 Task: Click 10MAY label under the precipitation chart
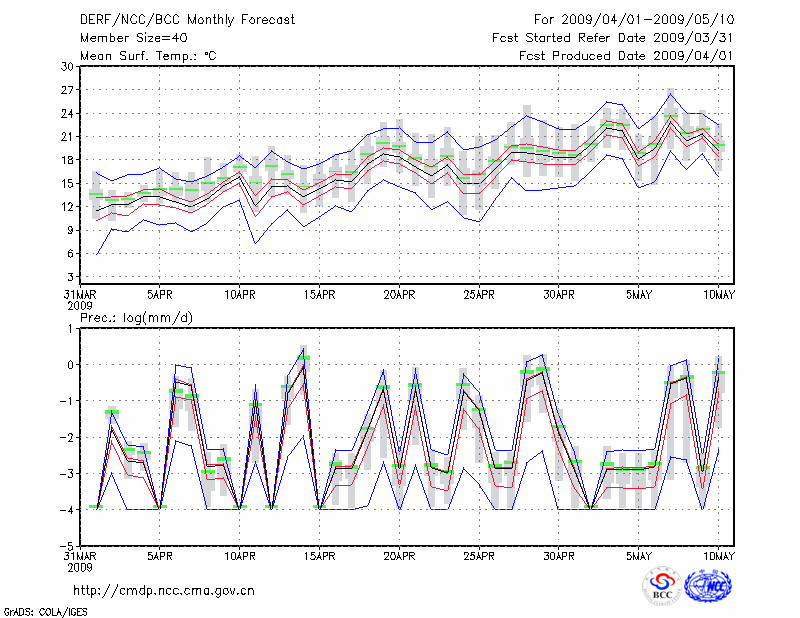click(x=720, y=555)
